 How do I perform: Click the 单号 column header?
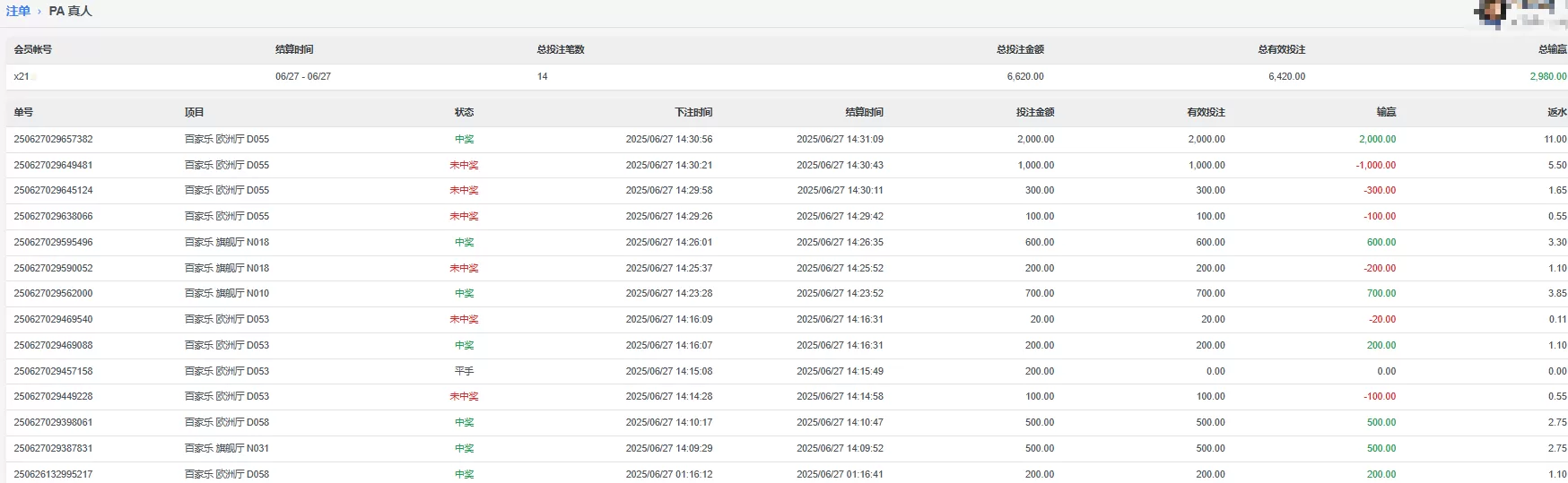23,112
